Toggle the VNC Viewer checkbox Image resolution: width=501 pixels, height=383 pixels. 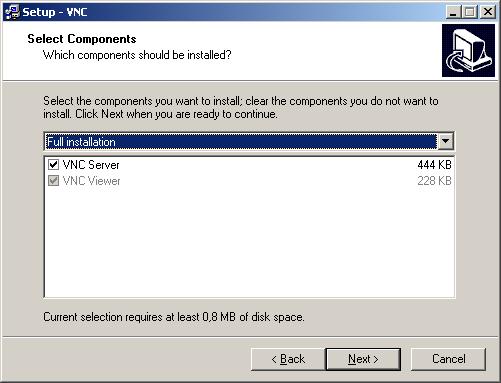53,181
